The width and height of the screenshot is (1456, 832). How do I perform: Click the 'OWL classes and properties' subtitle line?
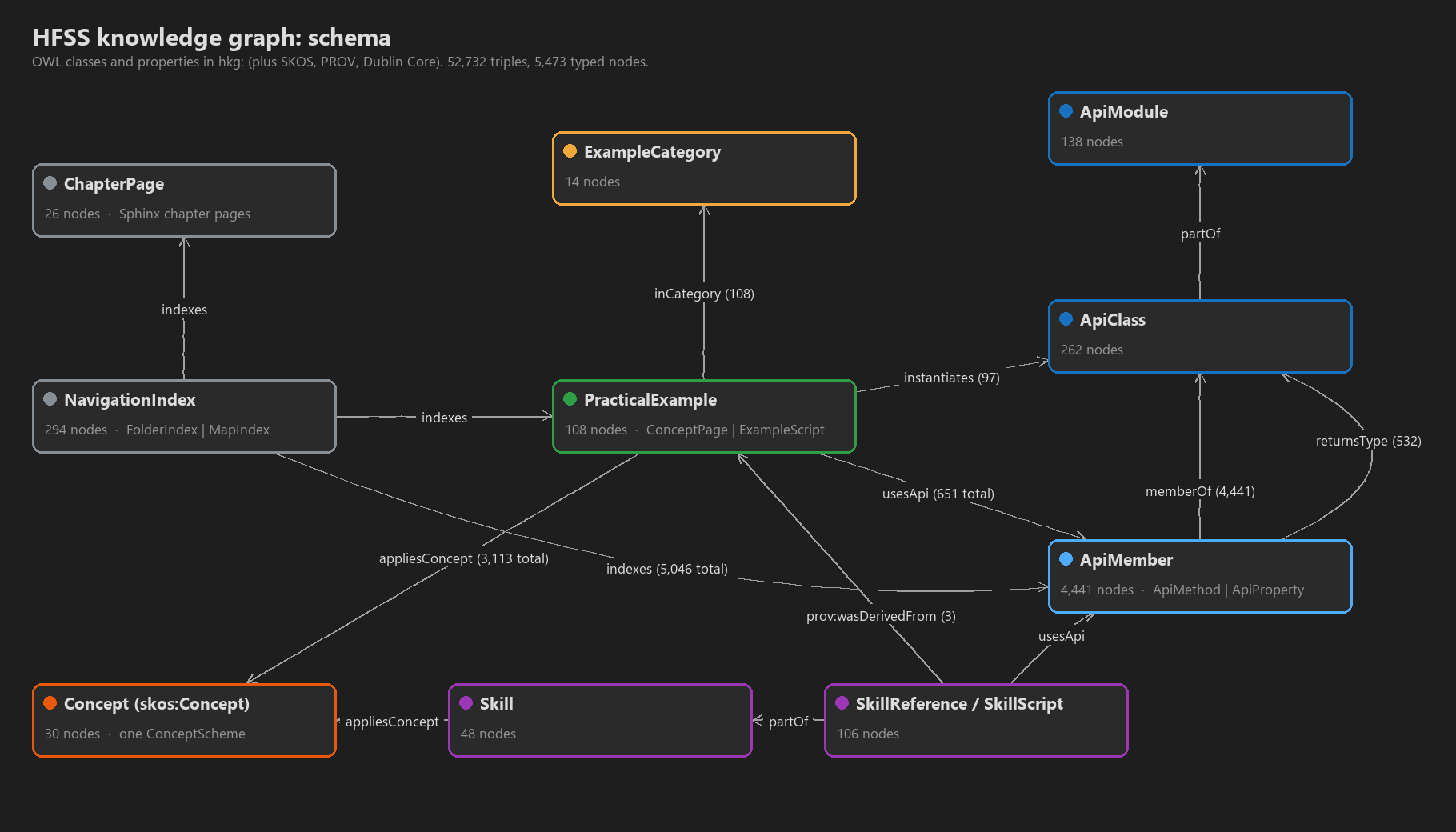tap(340, 62)
